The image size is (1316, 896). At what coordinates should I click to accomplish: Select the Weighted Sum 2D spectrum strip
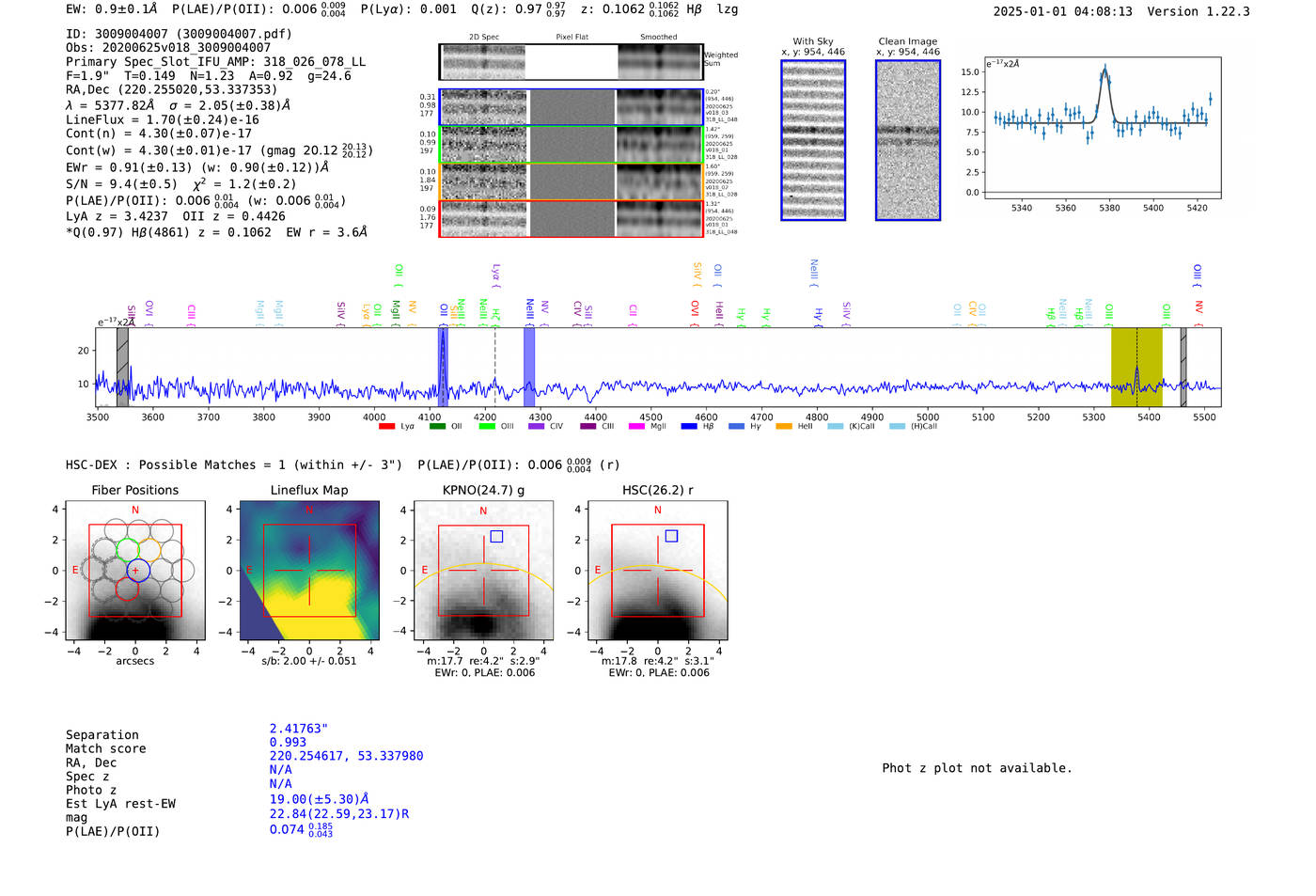click(571, 62)
